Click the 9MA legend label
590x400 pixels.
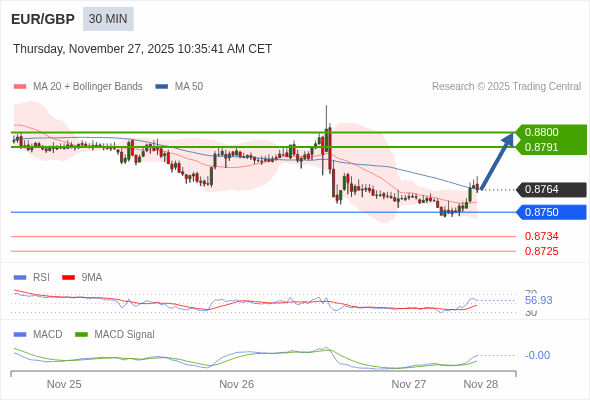pyautogui.click(x=92, y=278)
